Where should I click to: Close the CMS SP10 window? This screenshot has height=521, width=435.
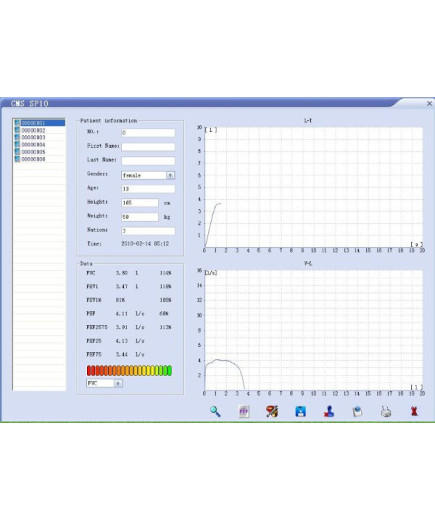point(429,104)
